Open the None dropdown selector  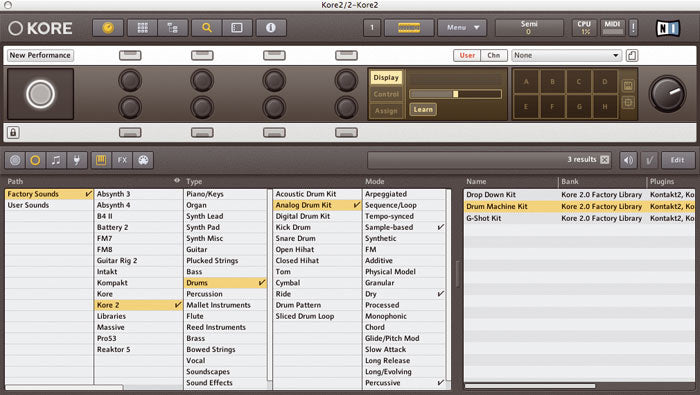tap(567, 55)
